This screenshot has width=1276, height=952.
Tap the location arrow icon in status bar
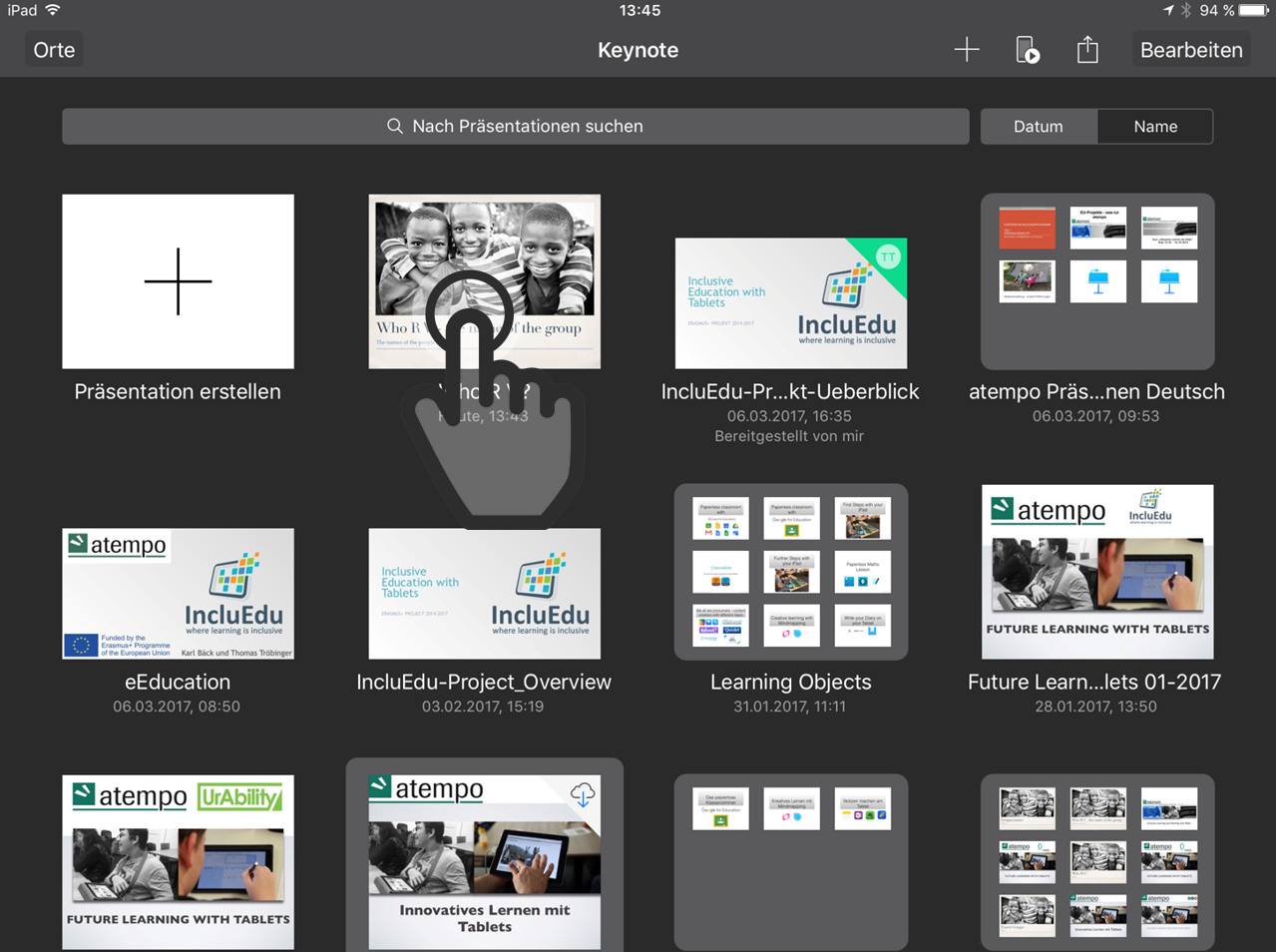(x=1168, y=10)
